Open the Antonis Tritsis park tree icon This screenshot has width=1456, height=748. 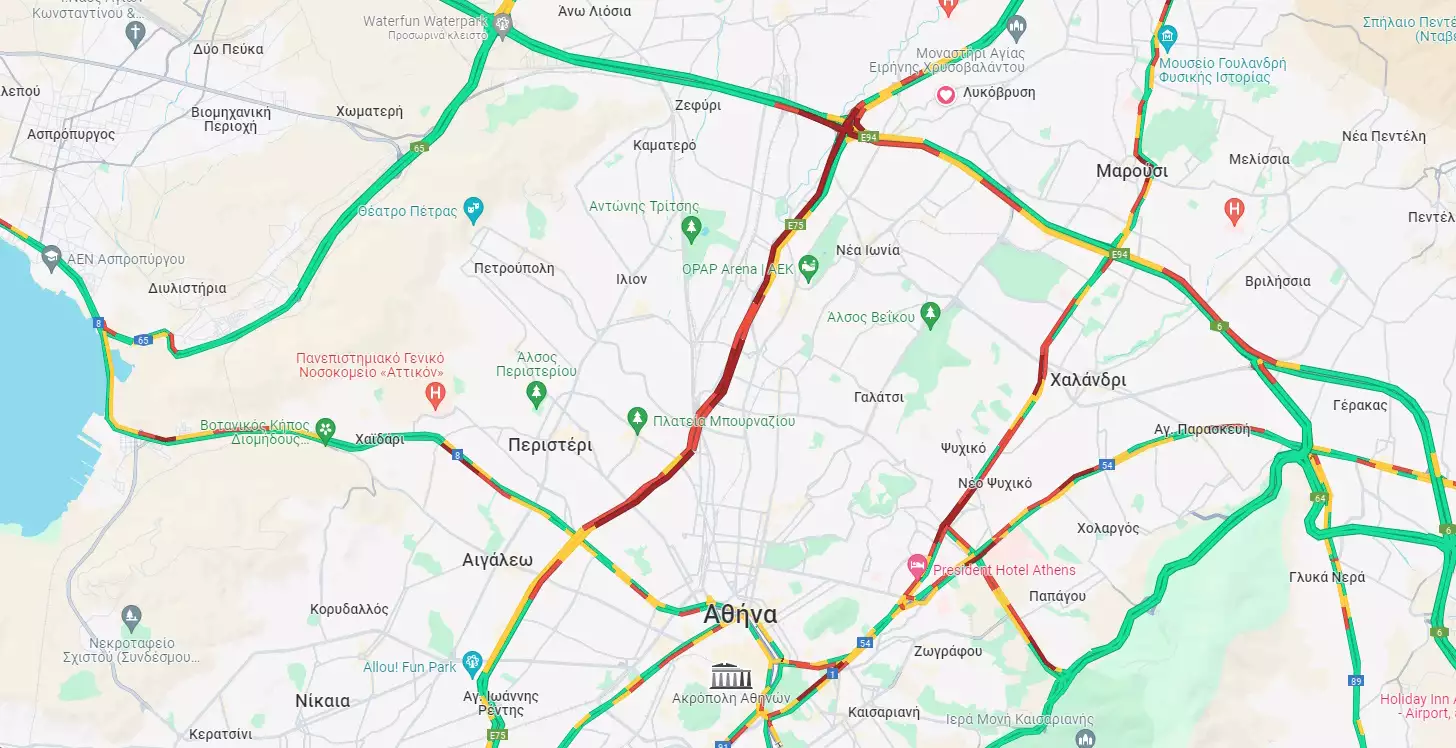point(690,231)
